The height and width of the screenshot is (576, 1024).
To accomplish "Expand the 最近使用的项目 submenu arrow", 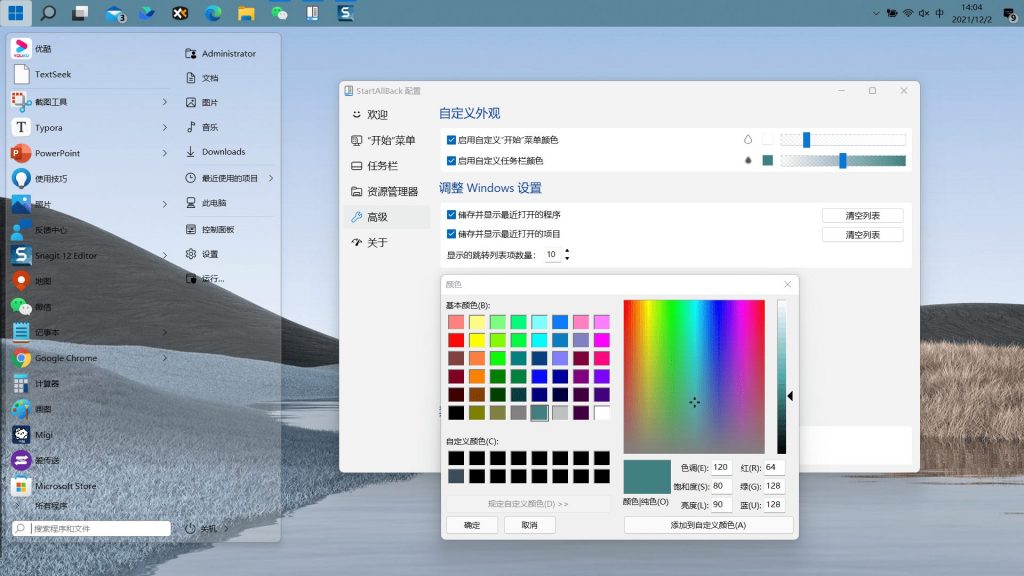I will (x=271, y=178).
